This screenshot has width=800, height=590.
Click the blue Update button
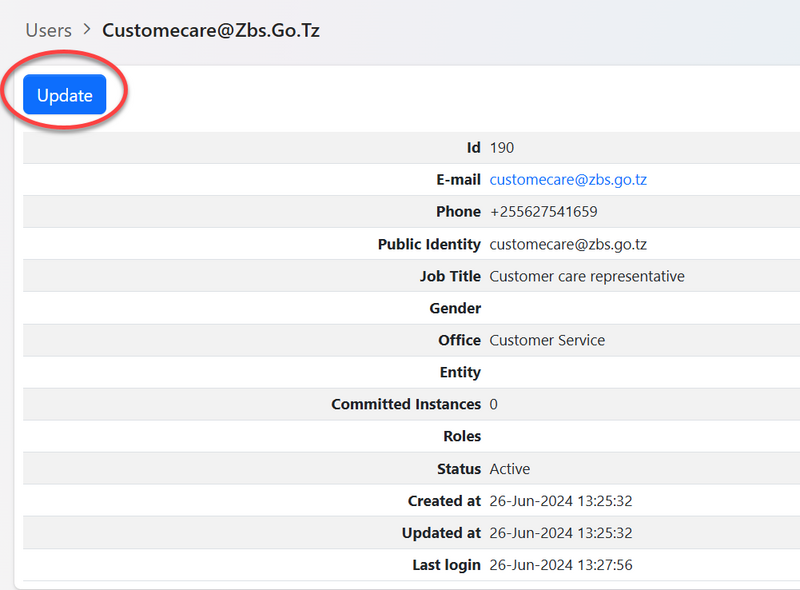65,95
